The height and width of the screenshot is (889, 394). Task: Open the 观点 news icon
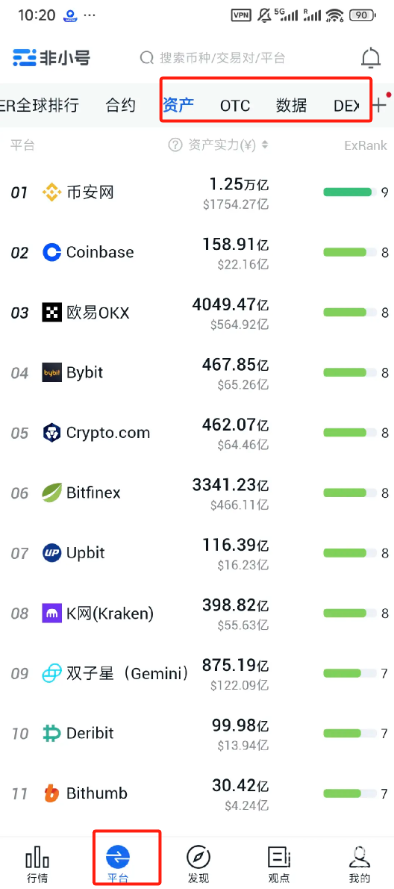(279, 857)
